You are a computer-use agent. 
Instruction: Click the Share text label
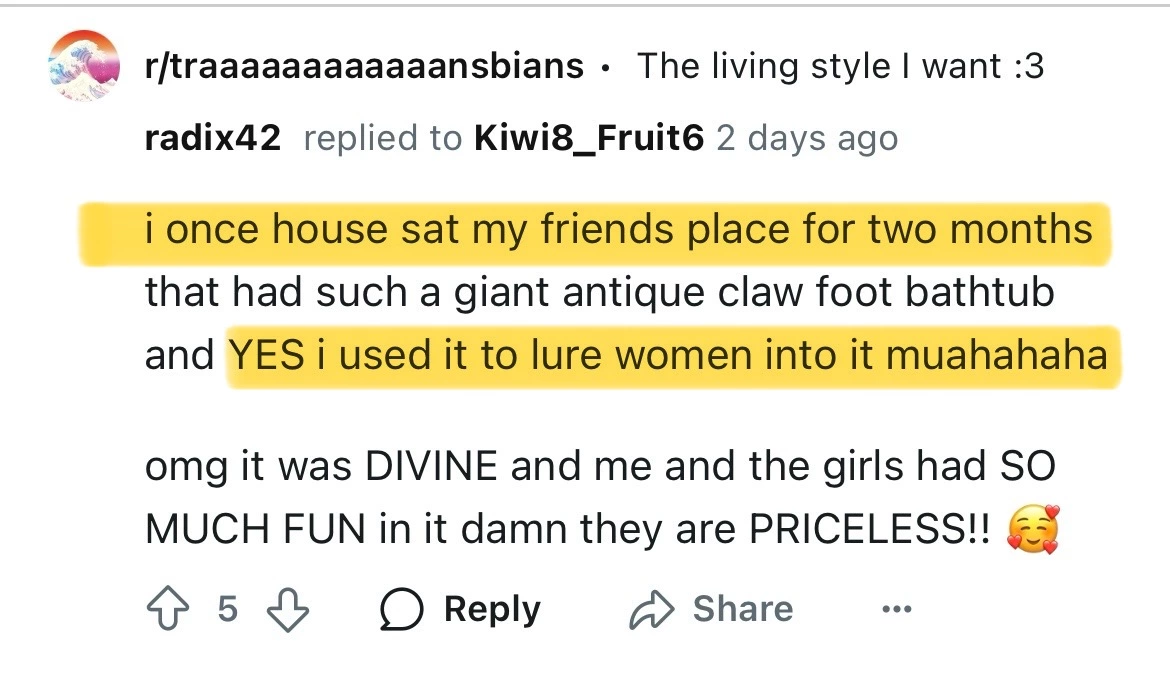pos(742,609)
